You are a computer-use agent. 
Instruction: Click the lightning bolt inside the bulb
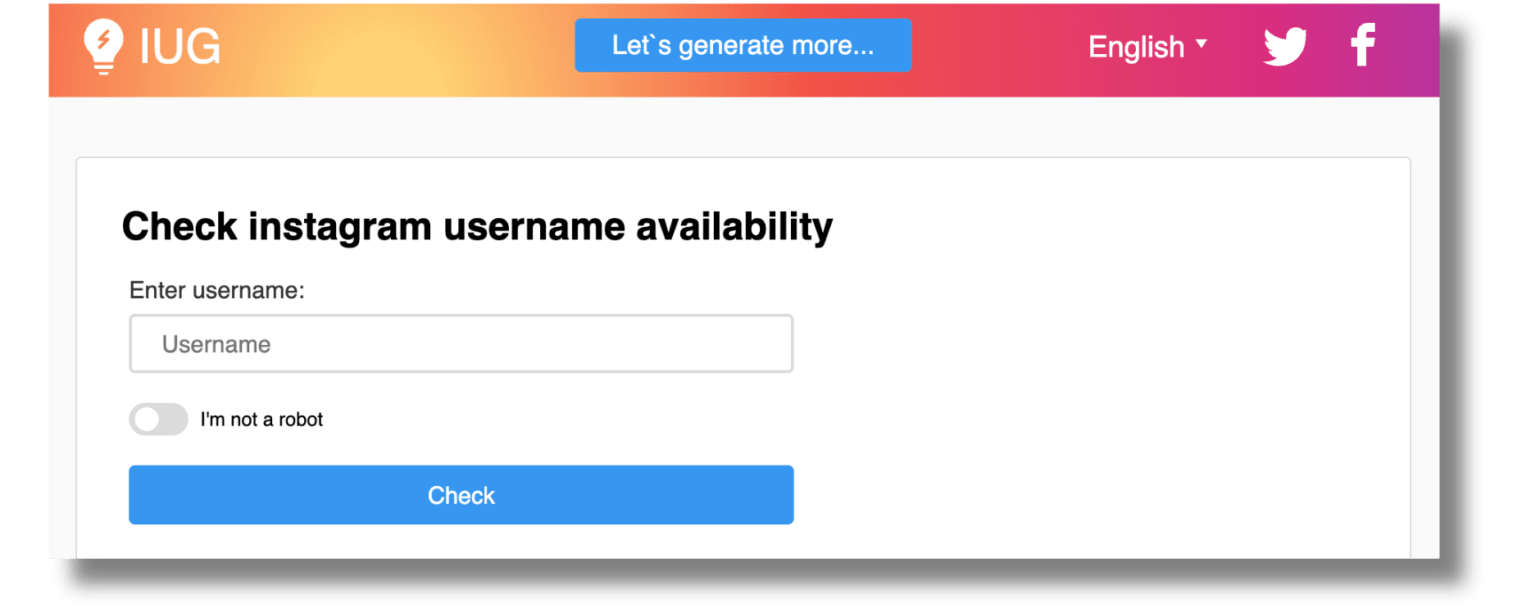pos(102,40)
